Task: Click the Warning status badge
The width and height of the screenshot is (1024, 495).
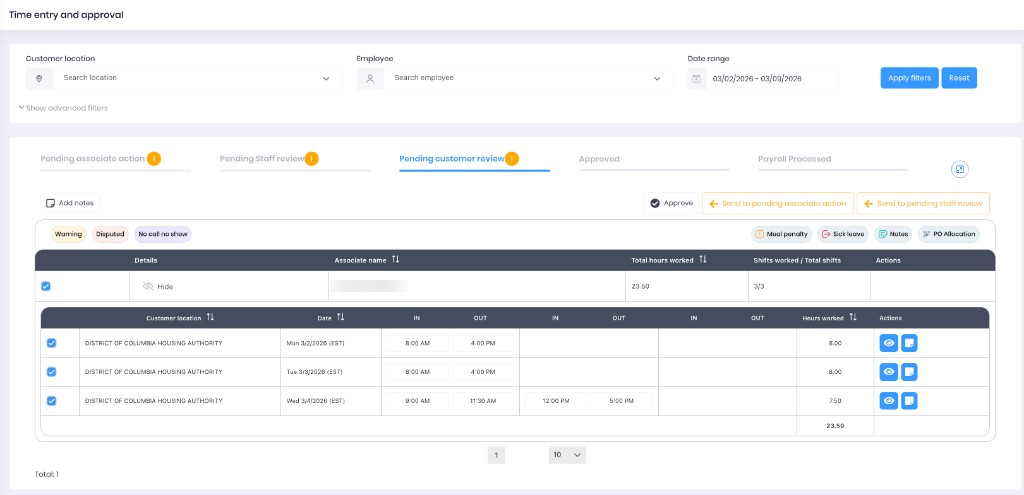Action: click(69, 234)
